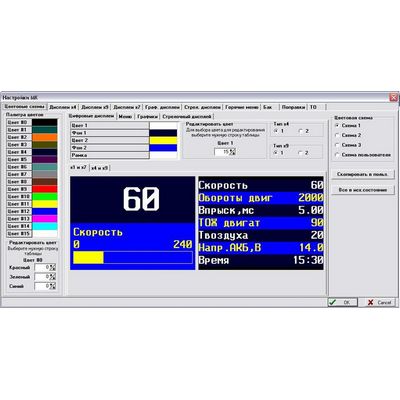Select the Фон 1 row in table
This screenshot has width=400, height=400.
coord(110,133)
